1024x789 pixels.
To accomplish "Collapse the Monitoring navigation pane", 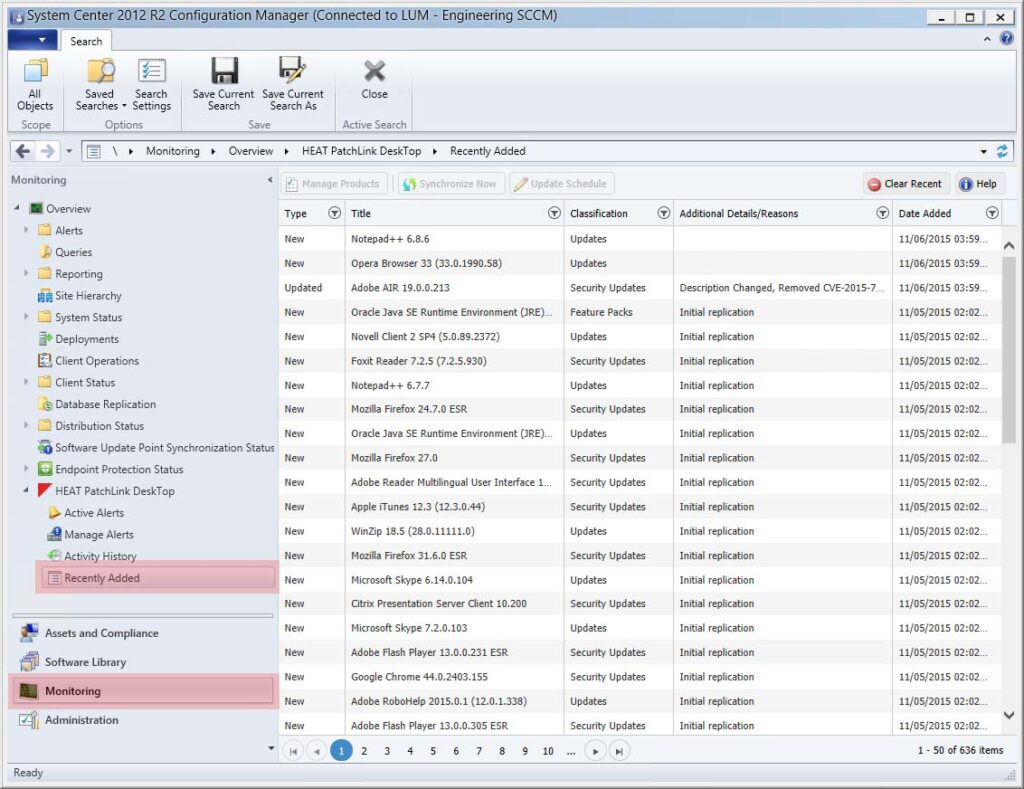I will point(269,181).
